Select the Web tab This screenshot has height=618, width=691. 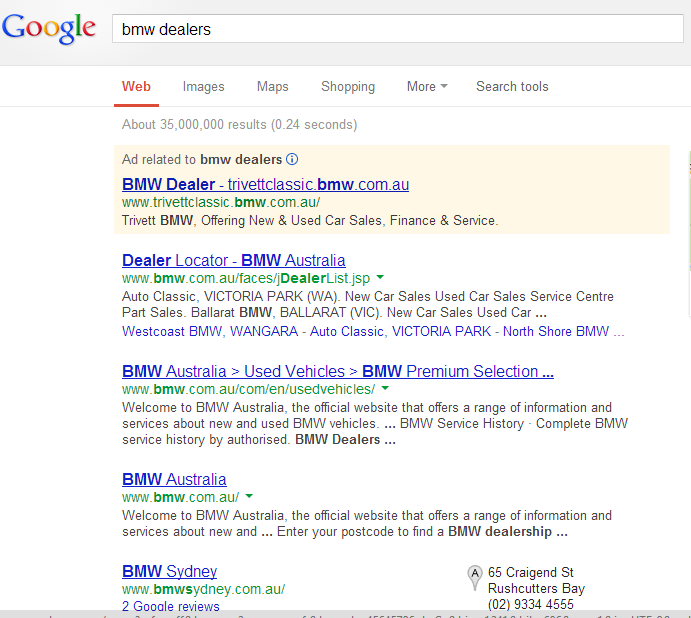point(136,86)
